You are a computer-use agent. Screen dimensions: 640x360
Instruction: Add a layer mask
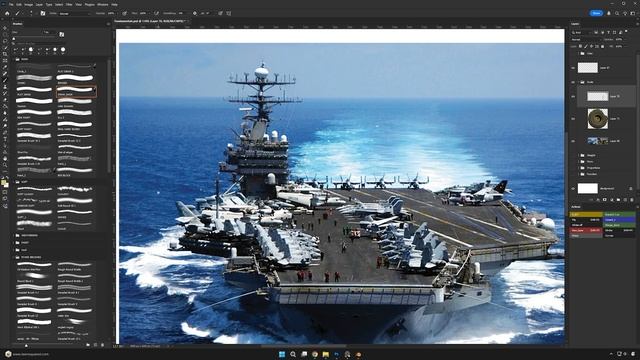605,200
